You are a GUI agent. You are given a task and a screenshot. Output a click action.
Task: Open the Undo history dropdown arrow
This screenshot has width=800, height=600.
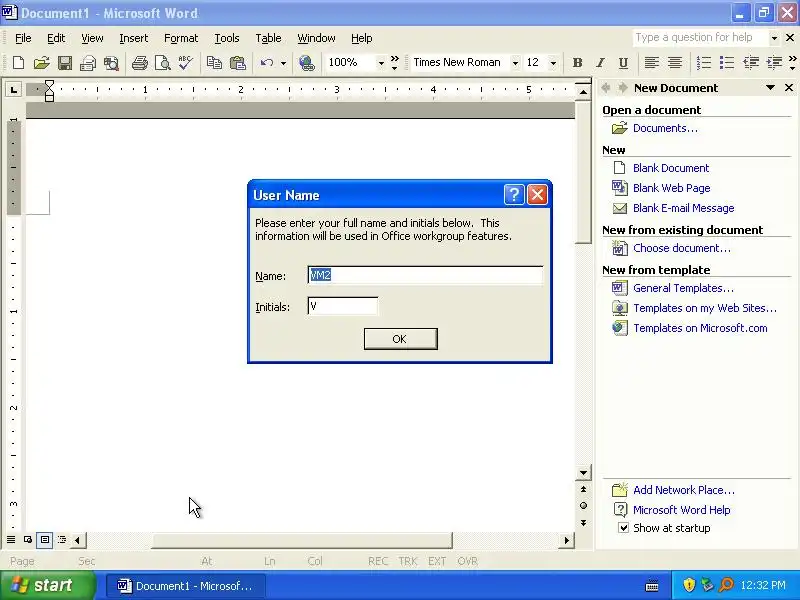tap(283, 63)
